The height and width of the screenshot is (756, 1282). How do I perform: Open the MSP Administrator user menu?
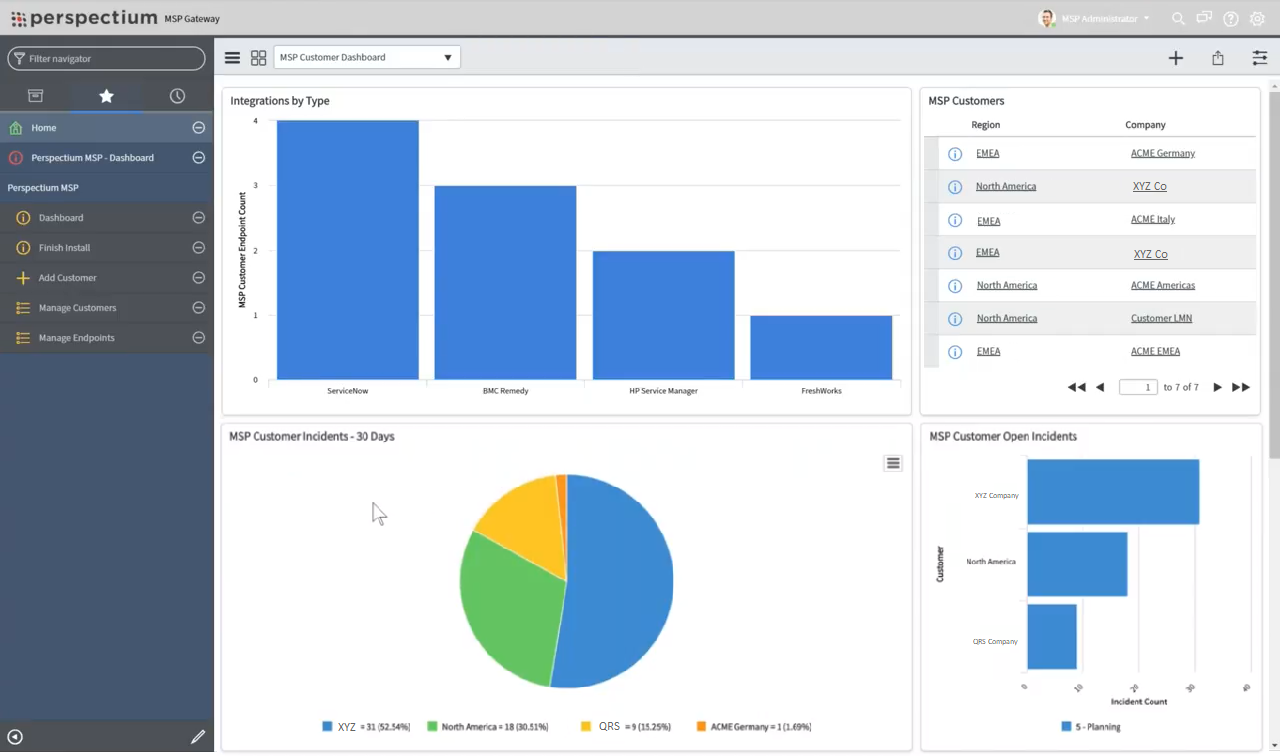(x=1094, y=19)
